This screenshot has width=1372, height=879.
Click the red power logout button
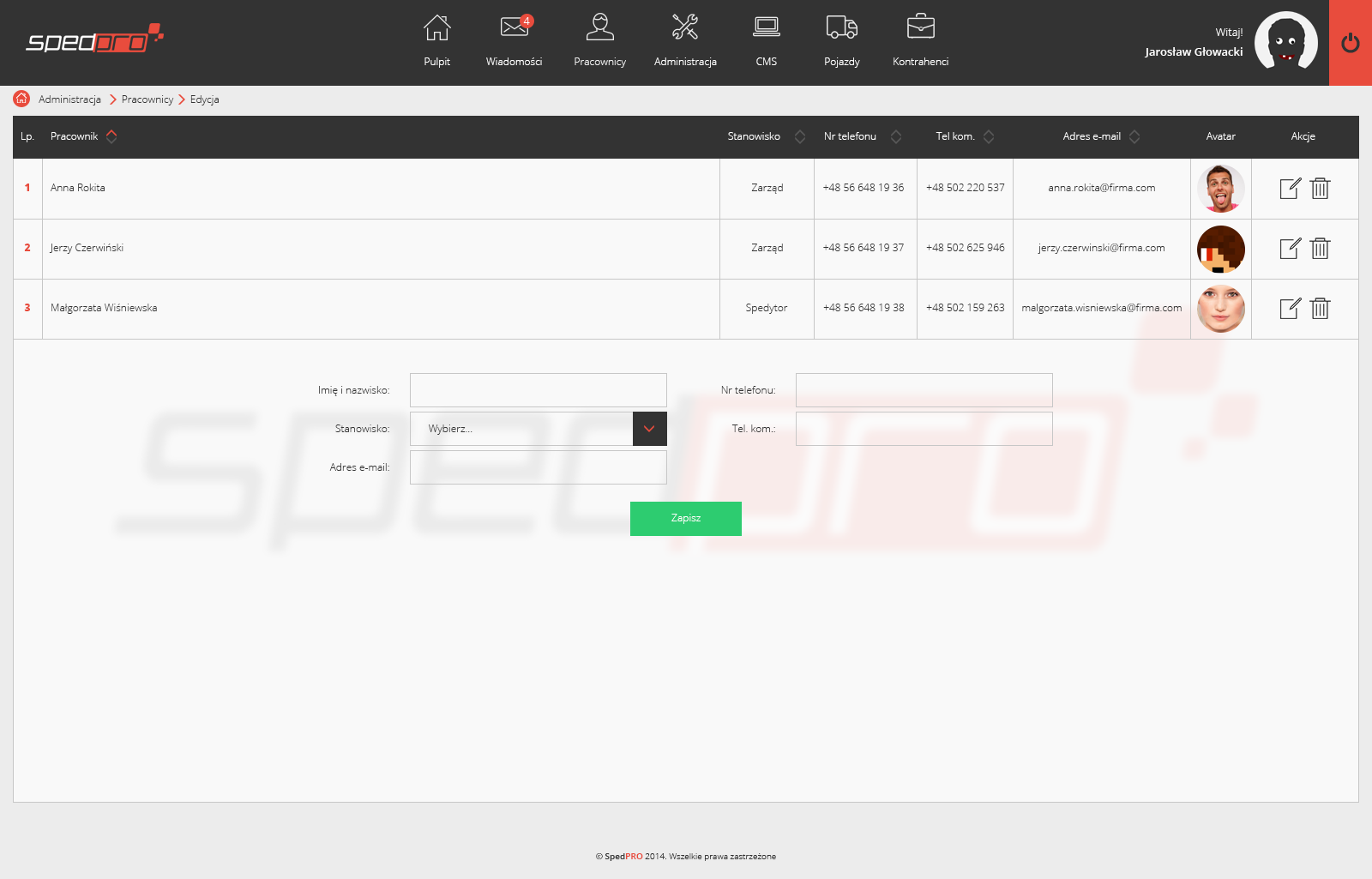(1350, 43)
